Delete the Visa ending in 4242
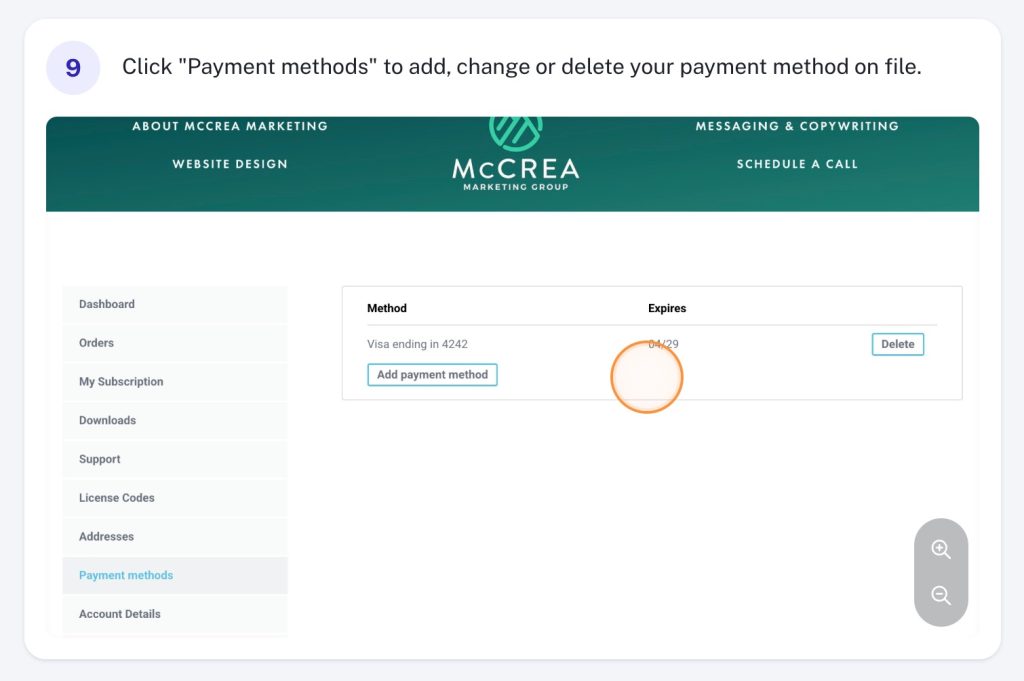This screenshot has height=681, width=1024. point(897,344)
